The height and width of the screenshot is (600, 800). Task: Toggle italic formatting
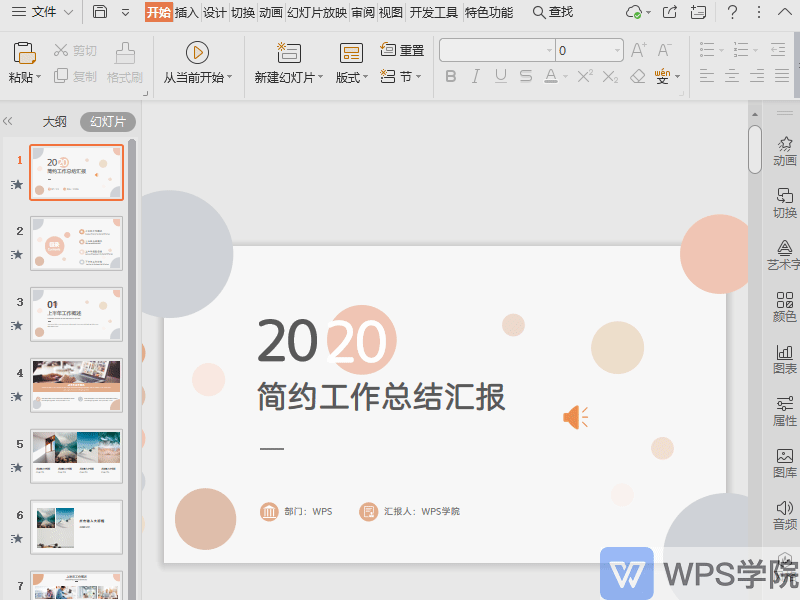(474, 76)
